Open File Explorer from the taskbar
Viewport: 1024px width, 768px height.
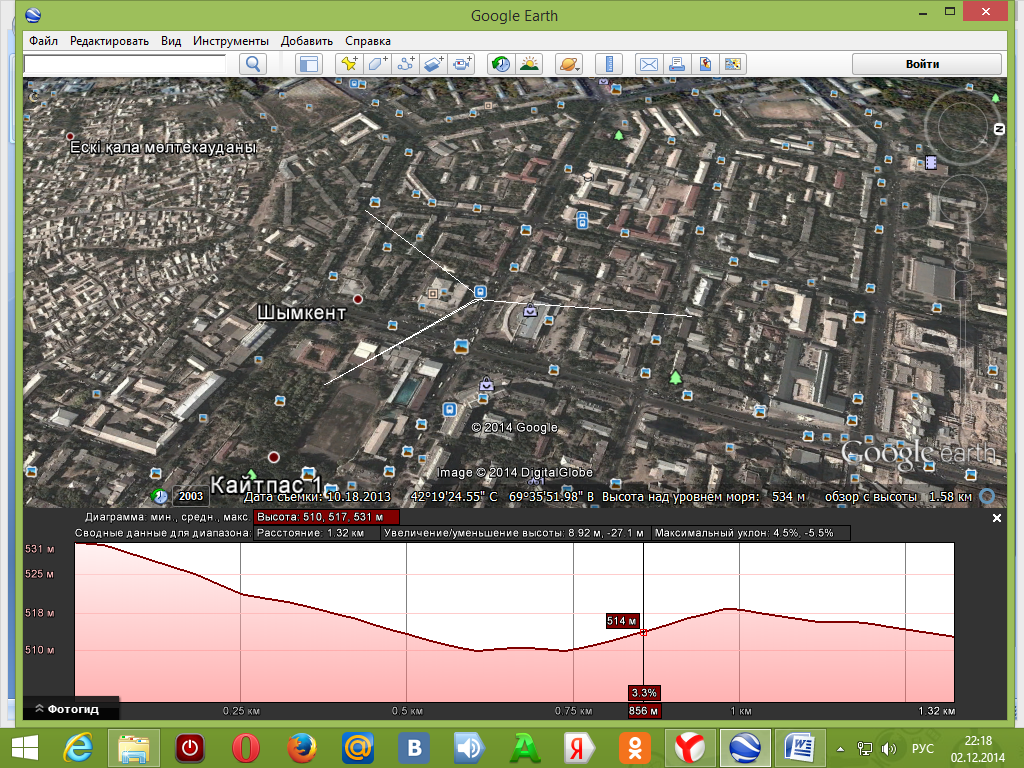point(134,748)
